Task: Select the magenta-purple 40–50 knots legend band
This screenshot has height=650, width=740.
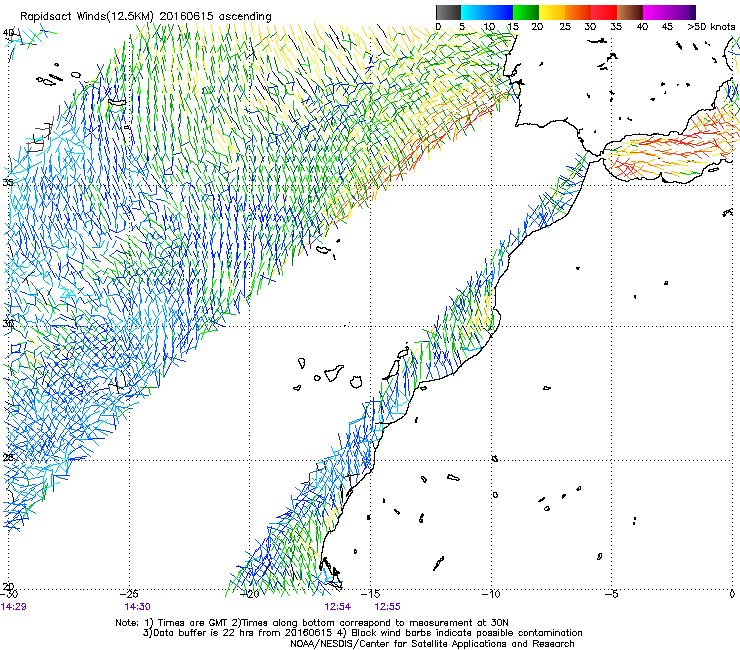Action: pyautogui.click(x=669, y=12)
